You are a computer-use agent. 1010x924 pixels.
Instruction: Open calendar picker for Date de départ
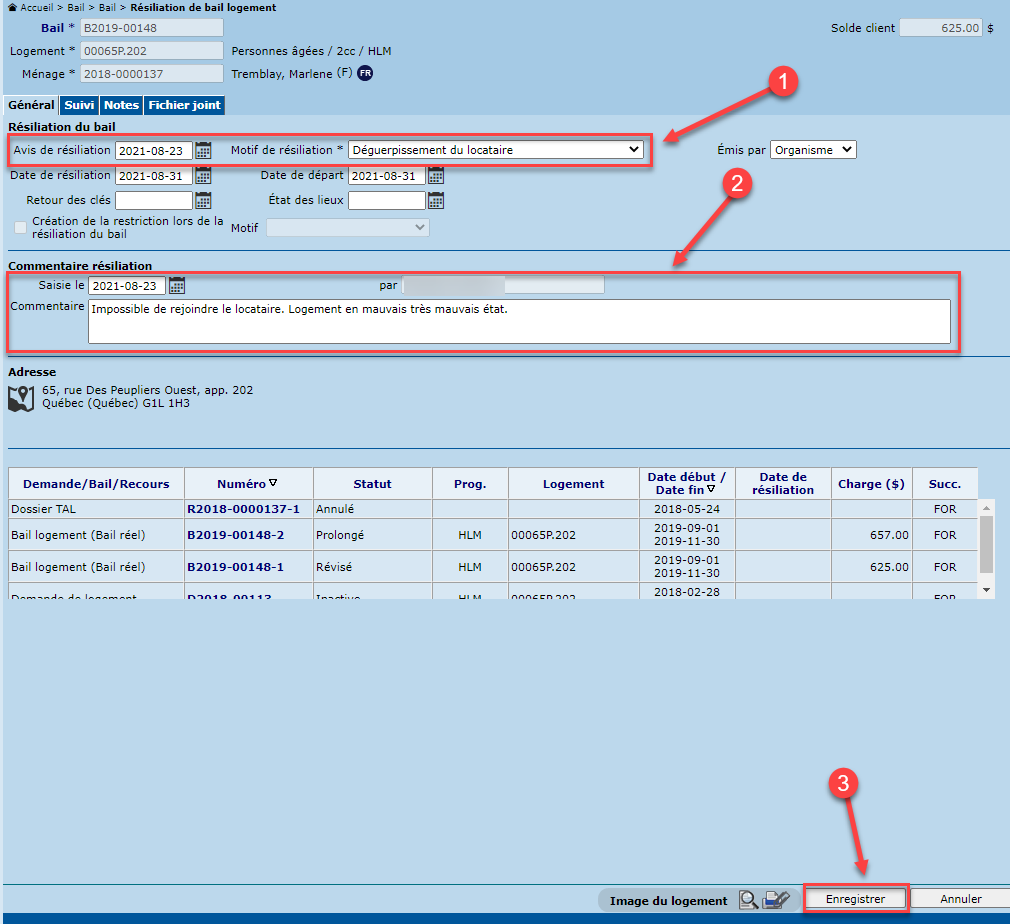tap(436, 176)
